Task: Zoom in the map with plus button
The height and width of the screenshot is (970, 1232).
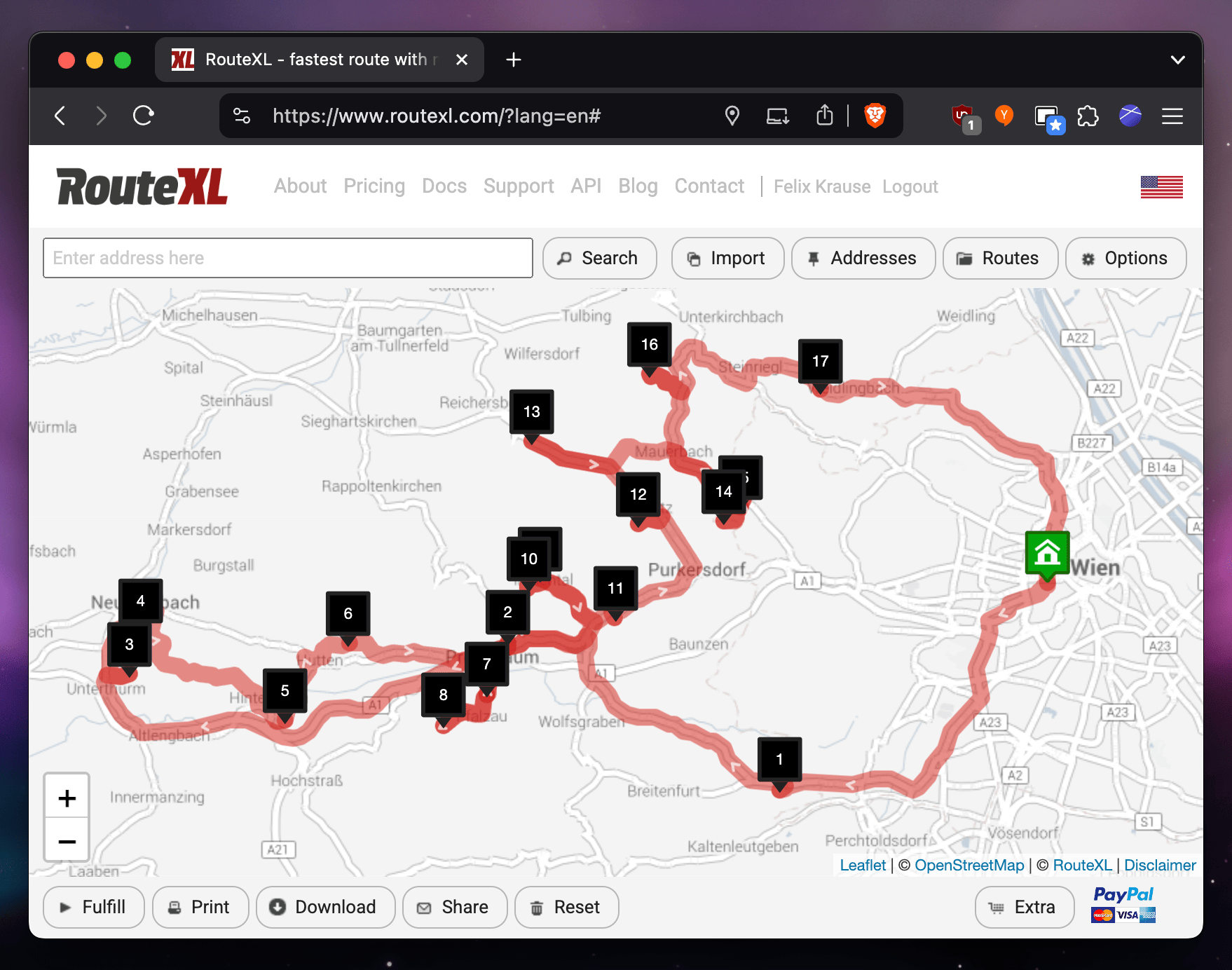Action: click(x=67, y=798)
